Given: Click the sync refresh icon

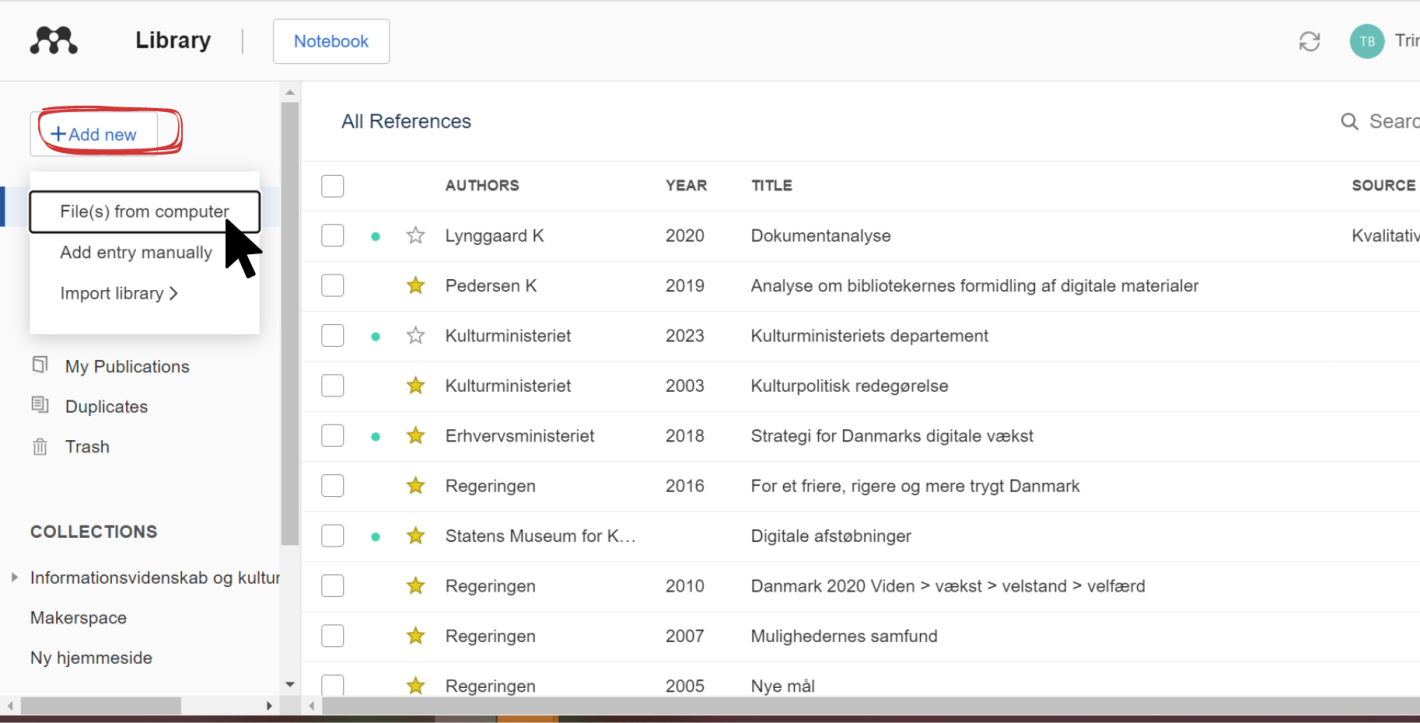Looking at the screenshot, I should pyautogui.click(x=1309, y=41).
